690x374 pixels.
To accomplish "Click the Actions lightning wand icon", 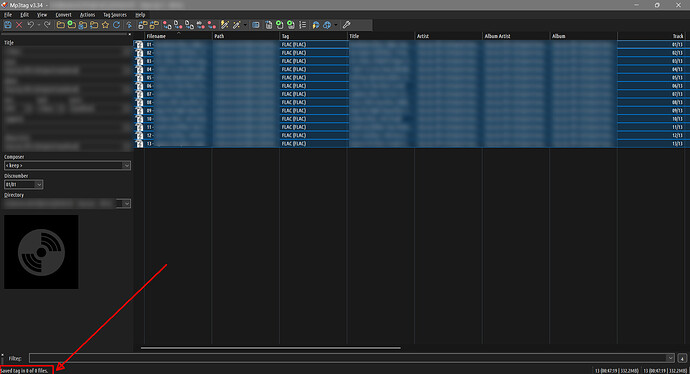I will (225, 25).
